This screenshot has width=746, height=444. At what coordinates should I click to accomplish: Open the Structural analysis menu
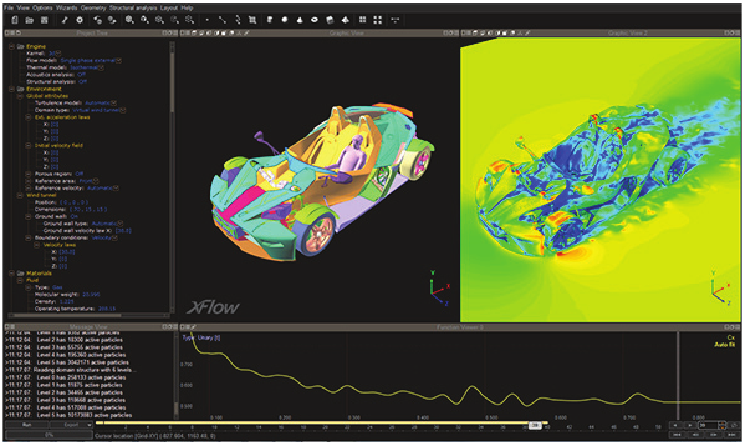(133, 8)
